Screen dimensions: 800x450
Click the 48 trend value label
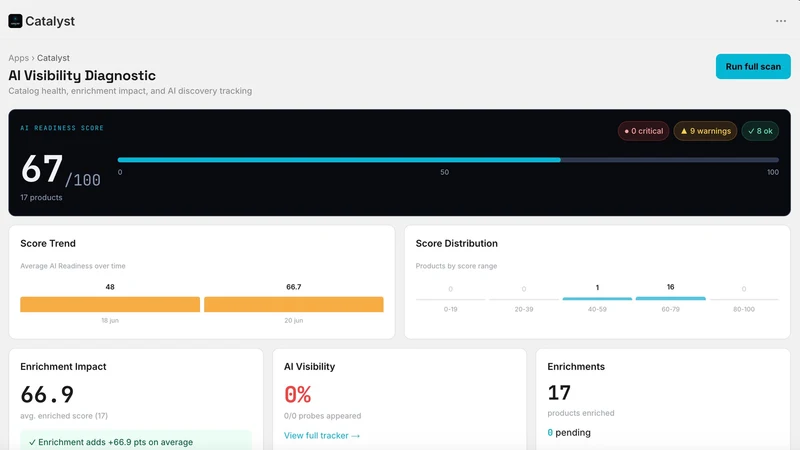[x=110, y=287]
